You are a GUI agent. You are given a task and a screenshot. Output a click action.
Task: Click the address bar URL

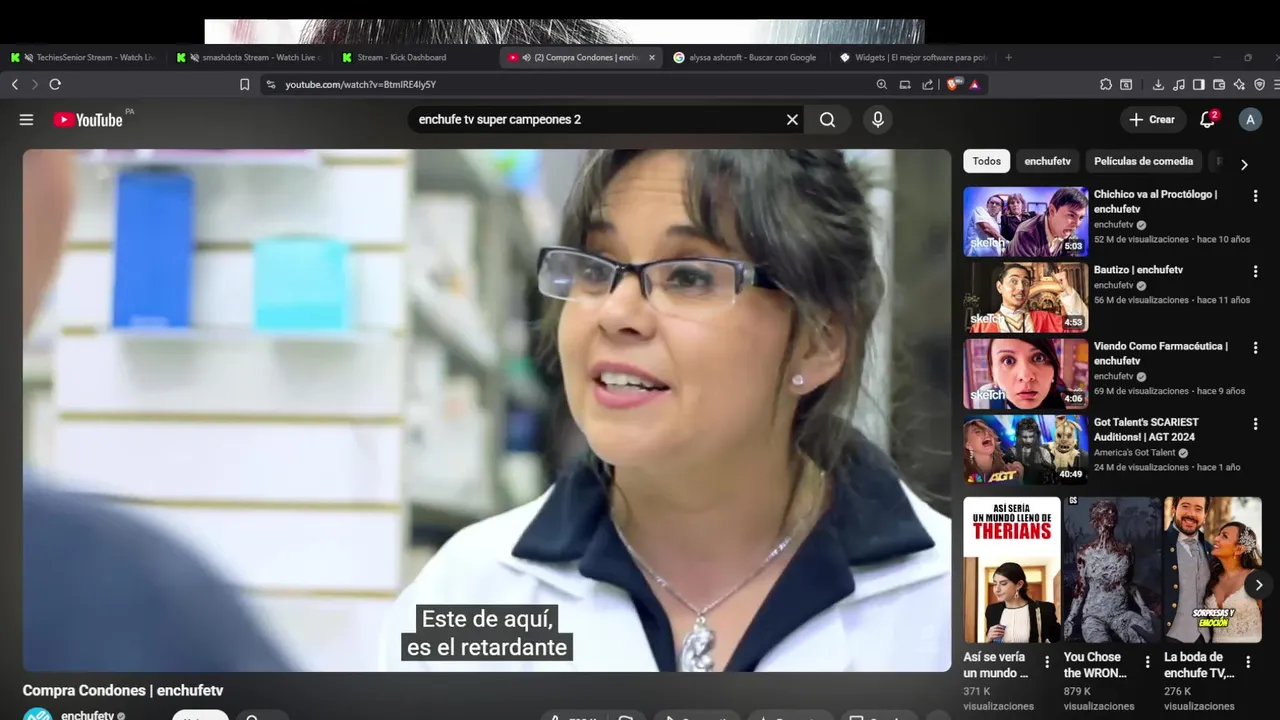360,85
